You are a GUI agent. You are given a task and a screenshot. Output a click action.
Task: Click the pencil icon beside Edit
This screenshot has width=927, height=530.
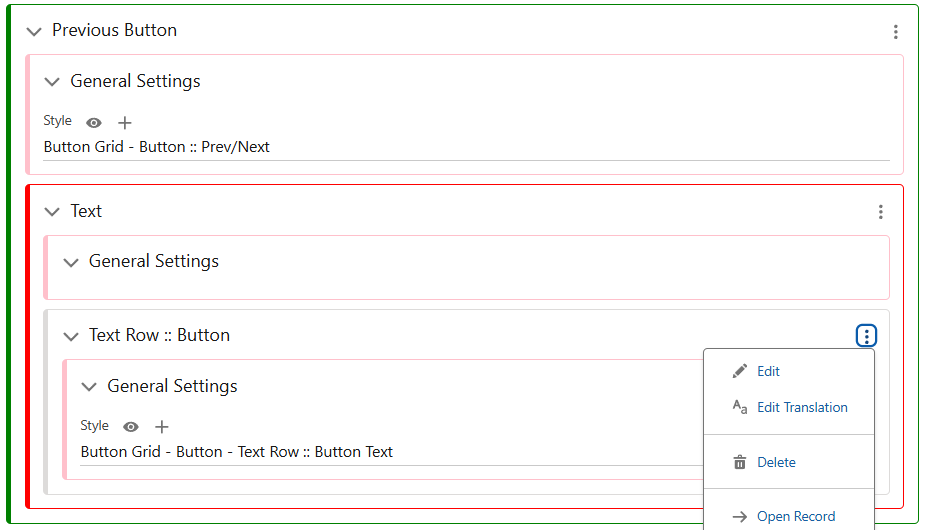pyautogui.click(x=740, y=371)
